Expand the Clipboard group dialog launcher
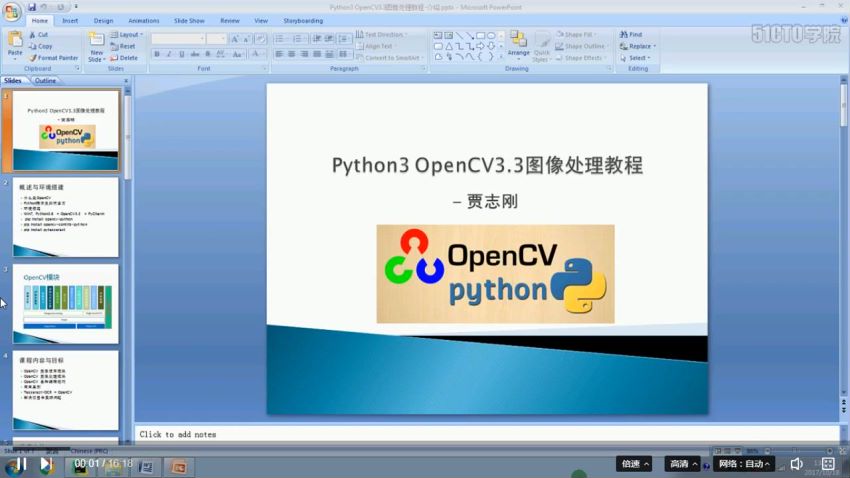850x478 pixels. (x=77, y=69)
